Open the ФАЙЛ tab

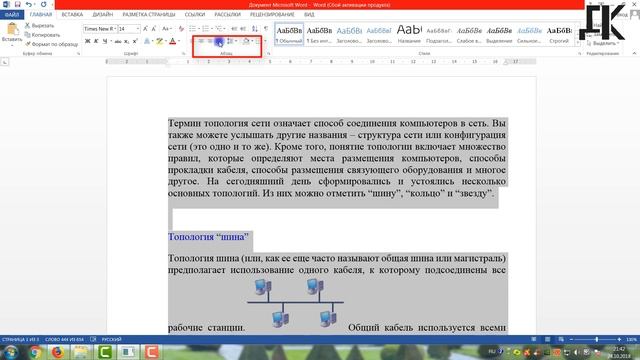pyautogui.click(x=12, y=15)
